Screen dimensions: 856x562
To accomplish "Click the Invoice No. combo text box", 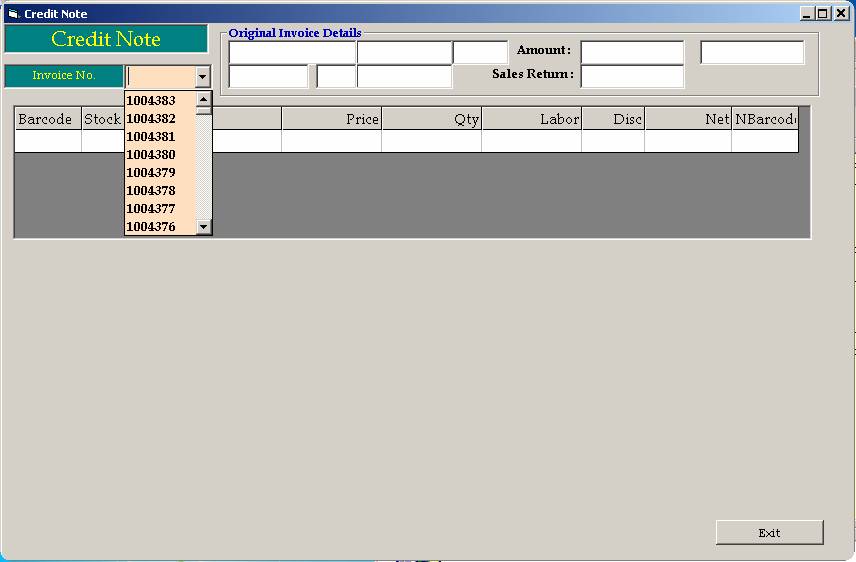I will (160, 76).
